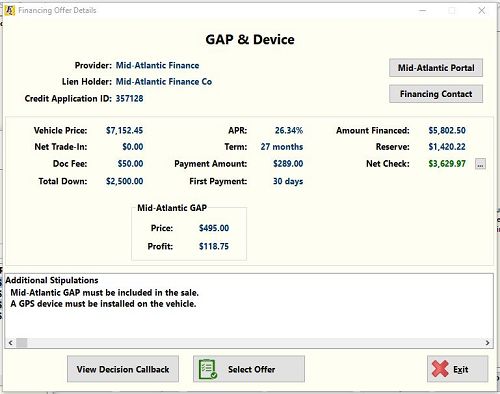
Task: Click the Additional Stipulations header
Action: [x=52, y=280]
